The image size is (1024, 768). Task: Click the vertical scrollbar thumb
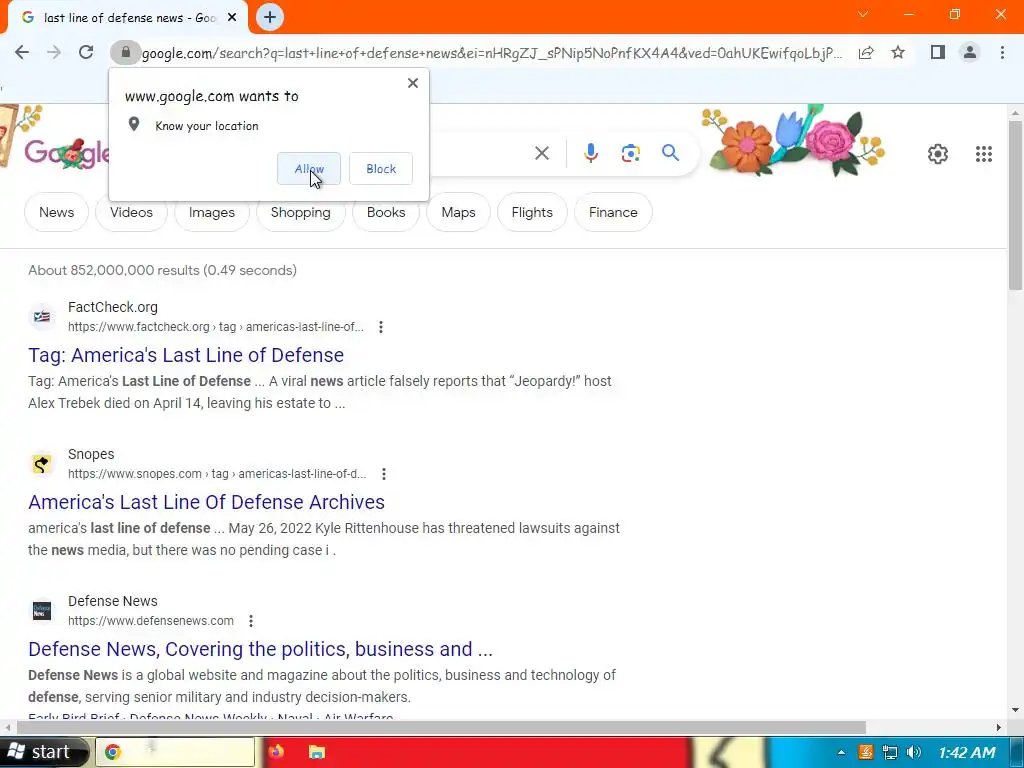[1016, 204]
